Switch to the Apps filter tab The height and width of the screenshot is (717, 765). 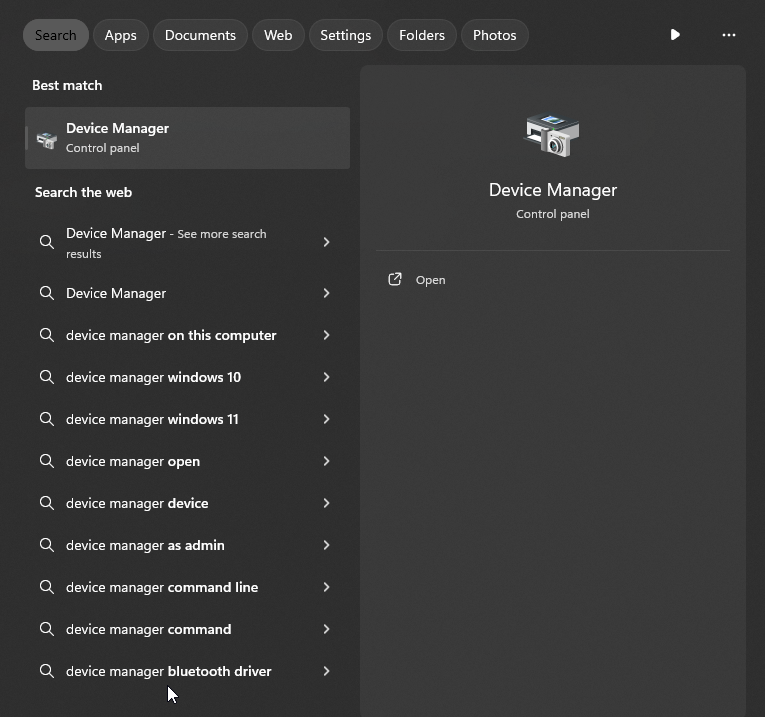tap(120, 35)
